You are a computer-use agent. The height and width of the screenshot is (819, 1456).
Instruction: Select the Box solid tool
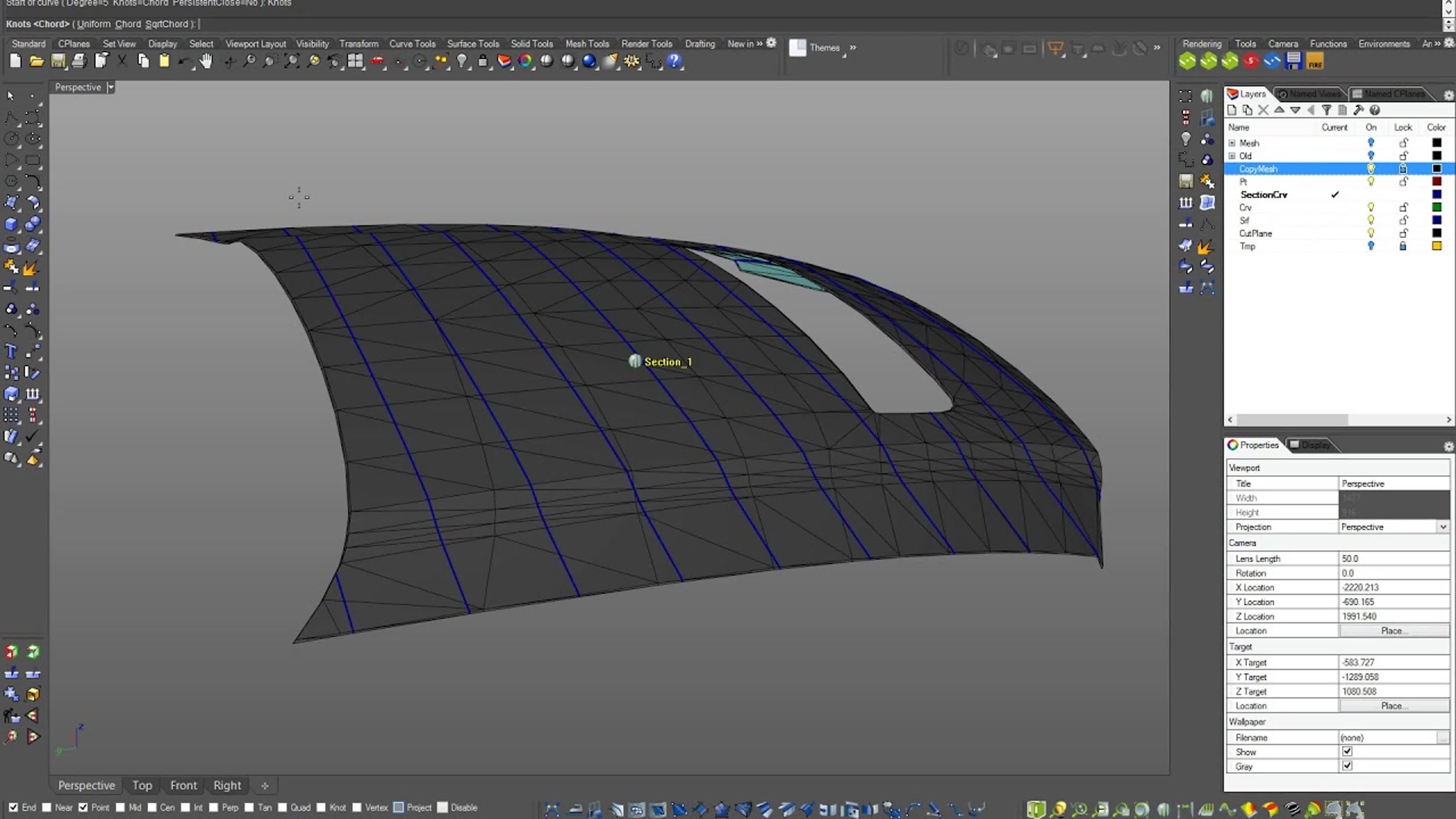[x=11, y=224]
